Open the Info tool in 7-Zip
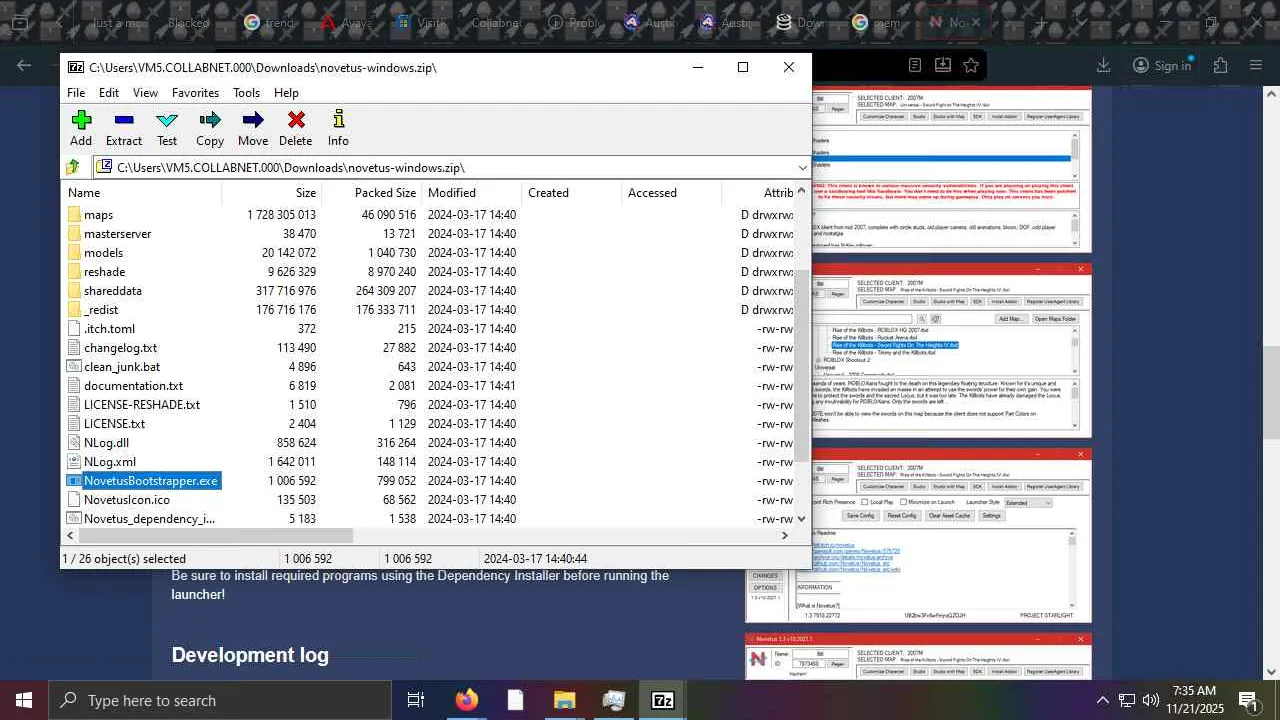The height and width of the screenshot is (720, 1280). [x=338, y=128]
